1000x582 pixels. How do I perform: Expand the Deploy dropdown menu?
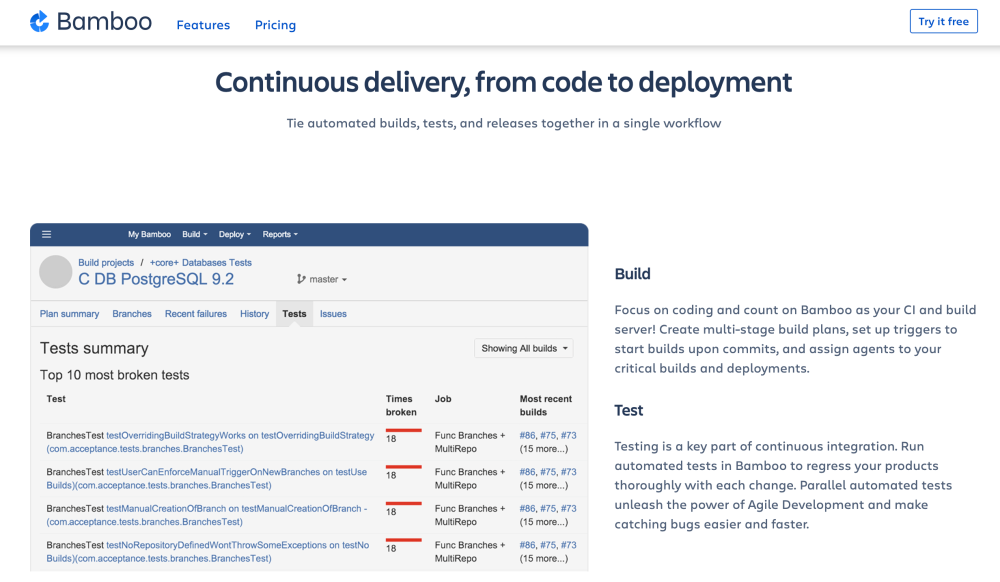point(235,235)
